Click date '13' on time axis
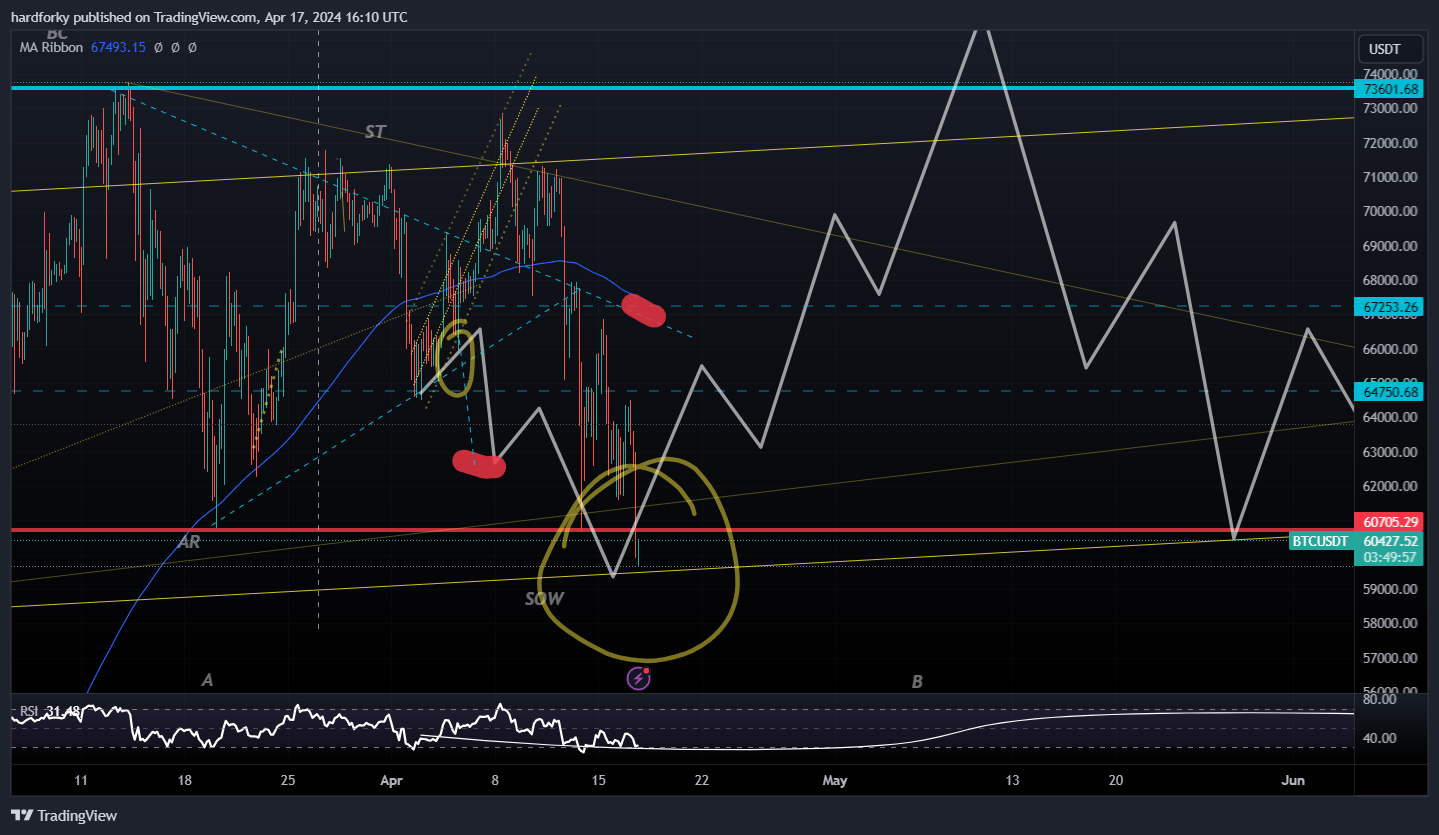 (1013, 781)
